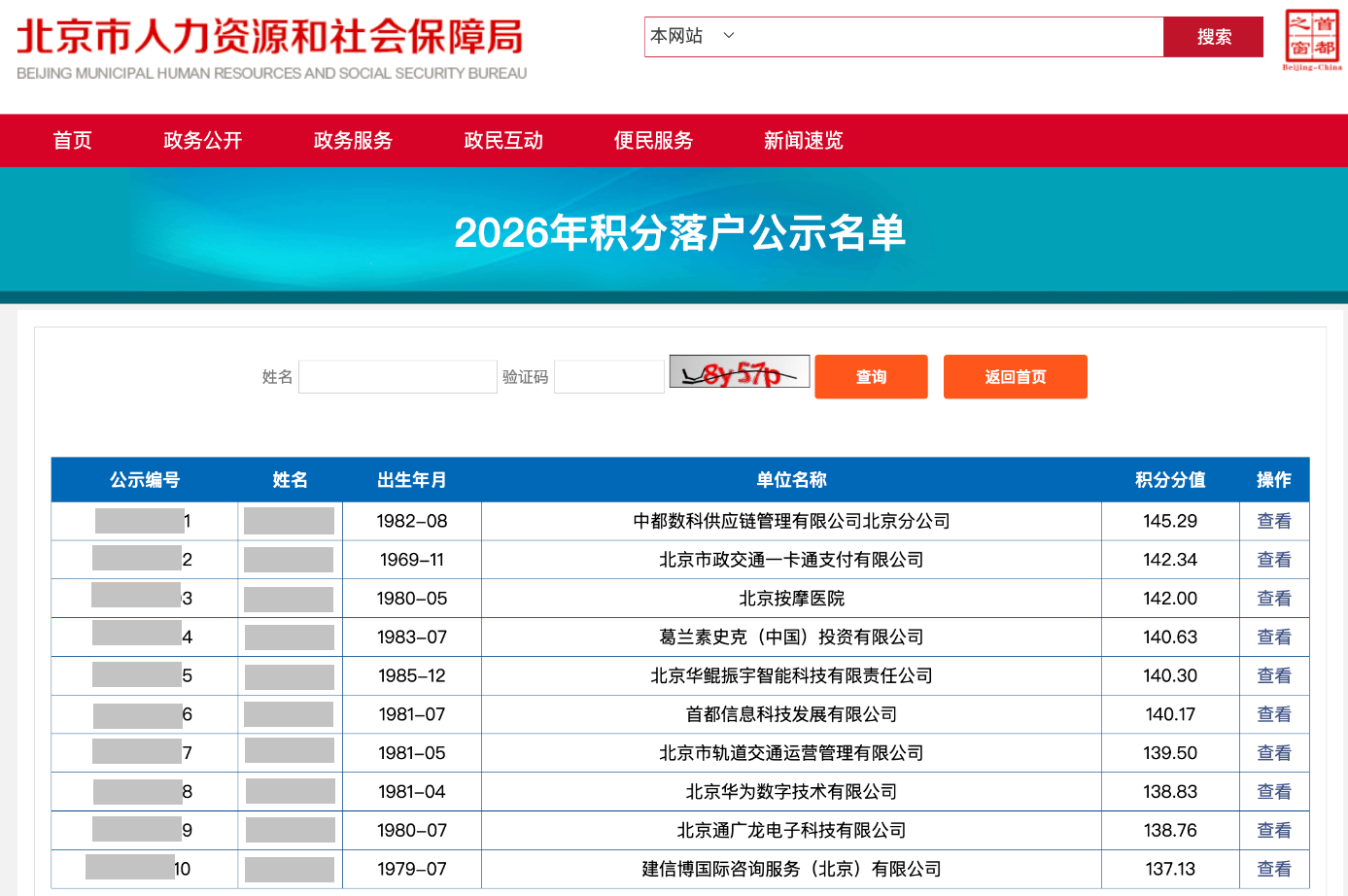Screen dimensions: 1348x896
Task: Open the 新闻速览 navigation item
Action: [804, 140]
